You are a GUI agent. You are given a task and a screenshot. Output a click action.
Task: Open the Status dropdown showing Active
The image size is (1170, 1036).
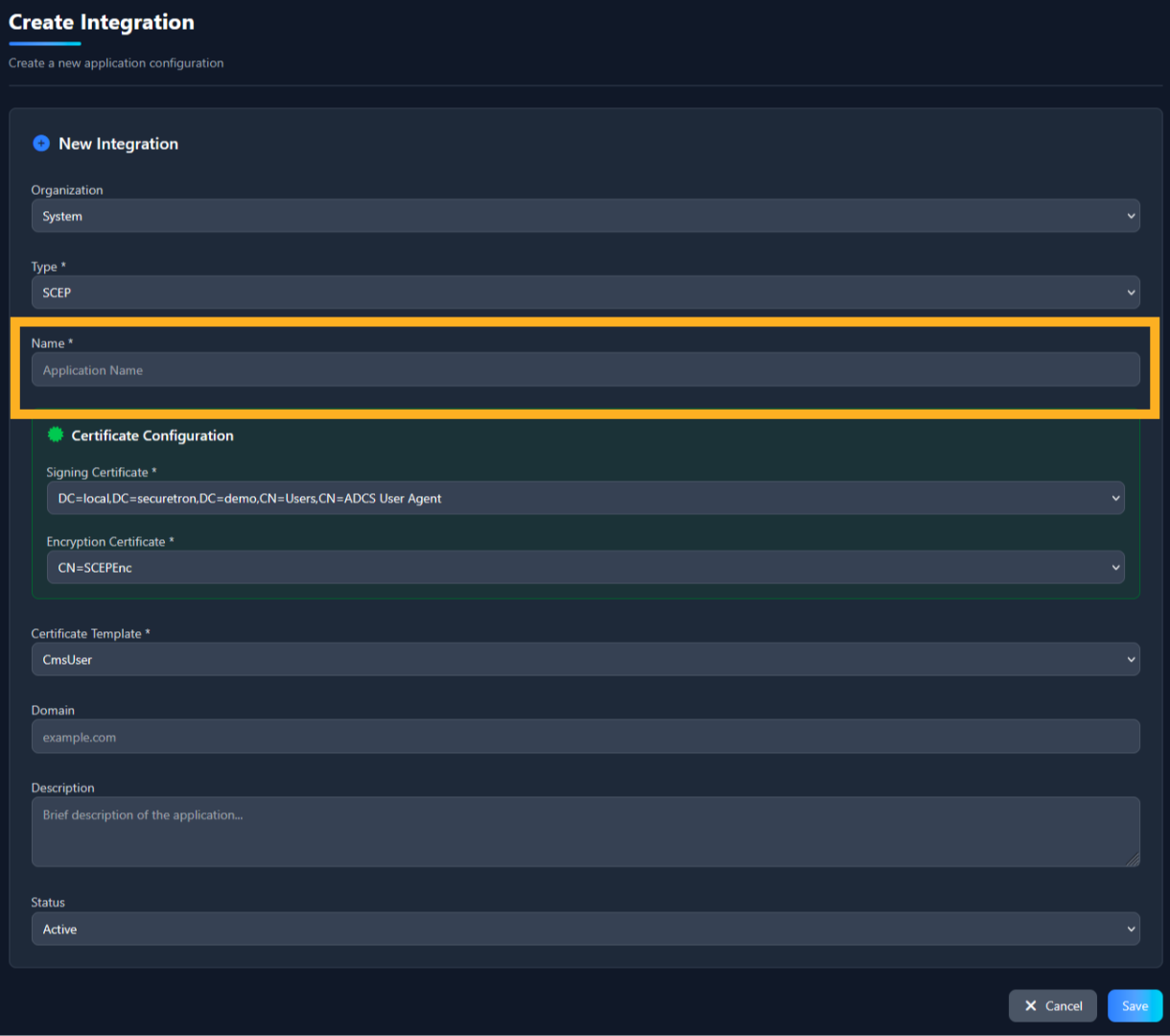pos(585,929)
